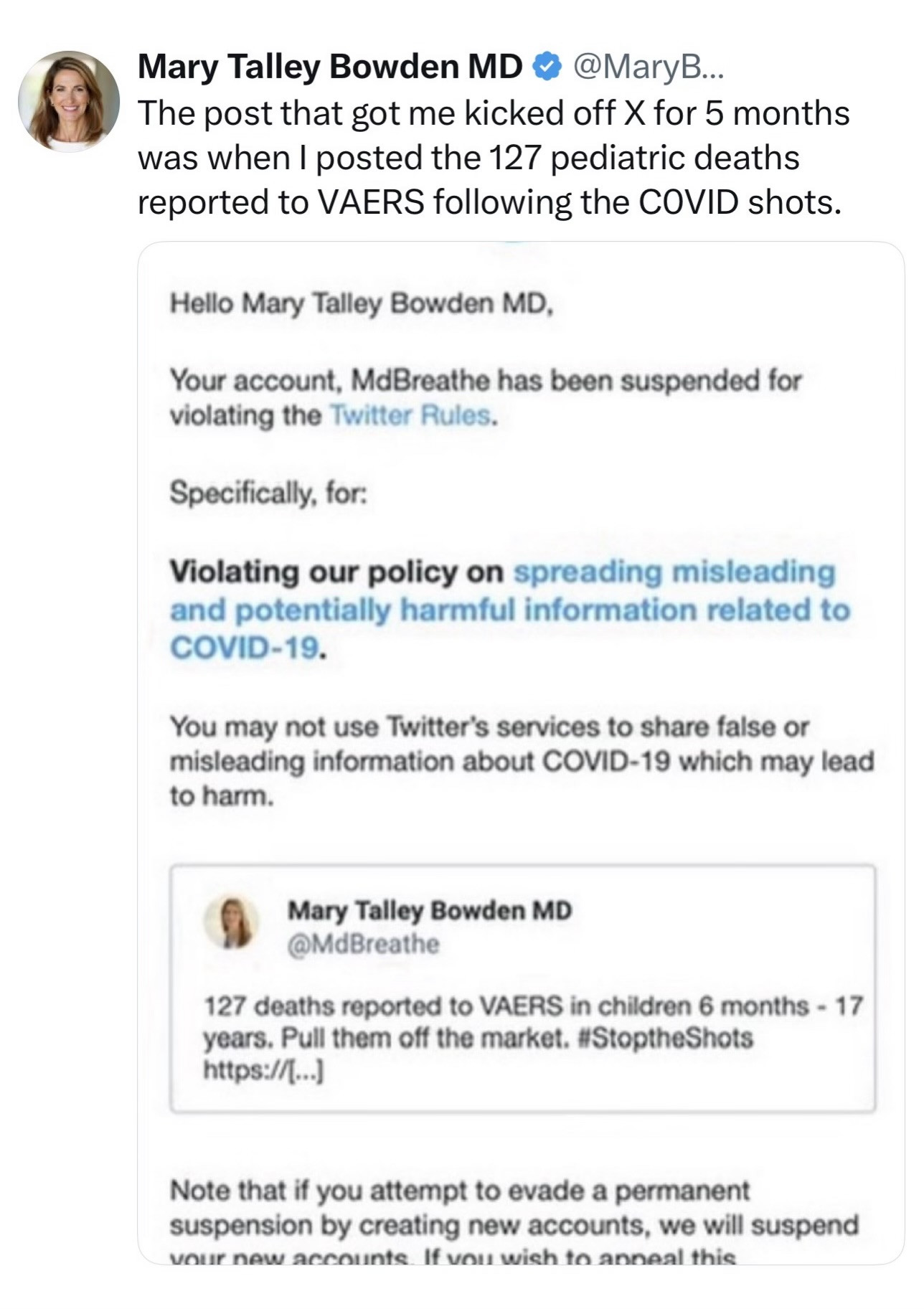
Task: Click the bold 'Violating our policy on' text
Action: (x=337, y=572)
